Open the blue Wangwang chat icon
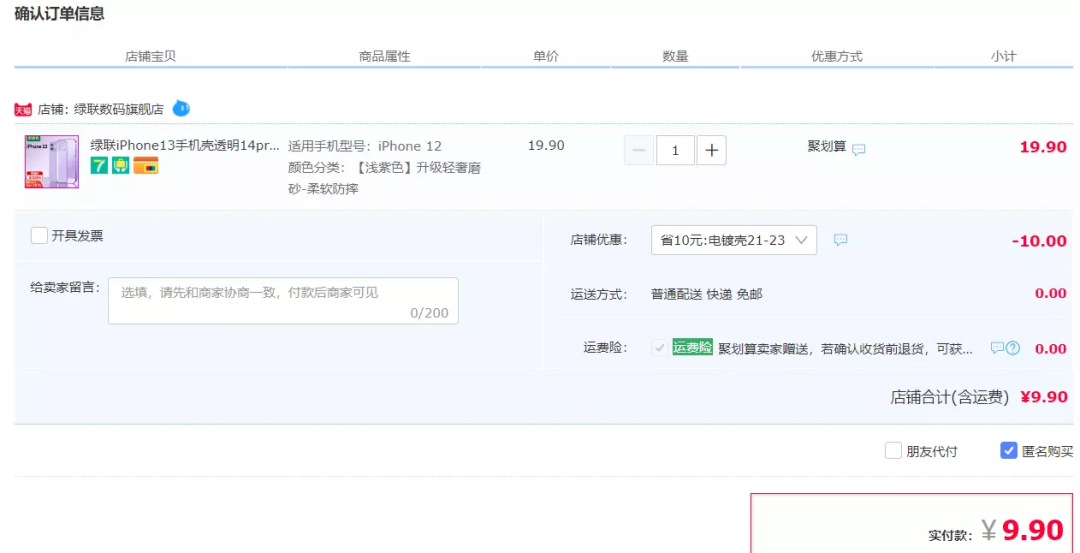The height and width of the screenshot is (553, 1080). [x=181, y=108]
